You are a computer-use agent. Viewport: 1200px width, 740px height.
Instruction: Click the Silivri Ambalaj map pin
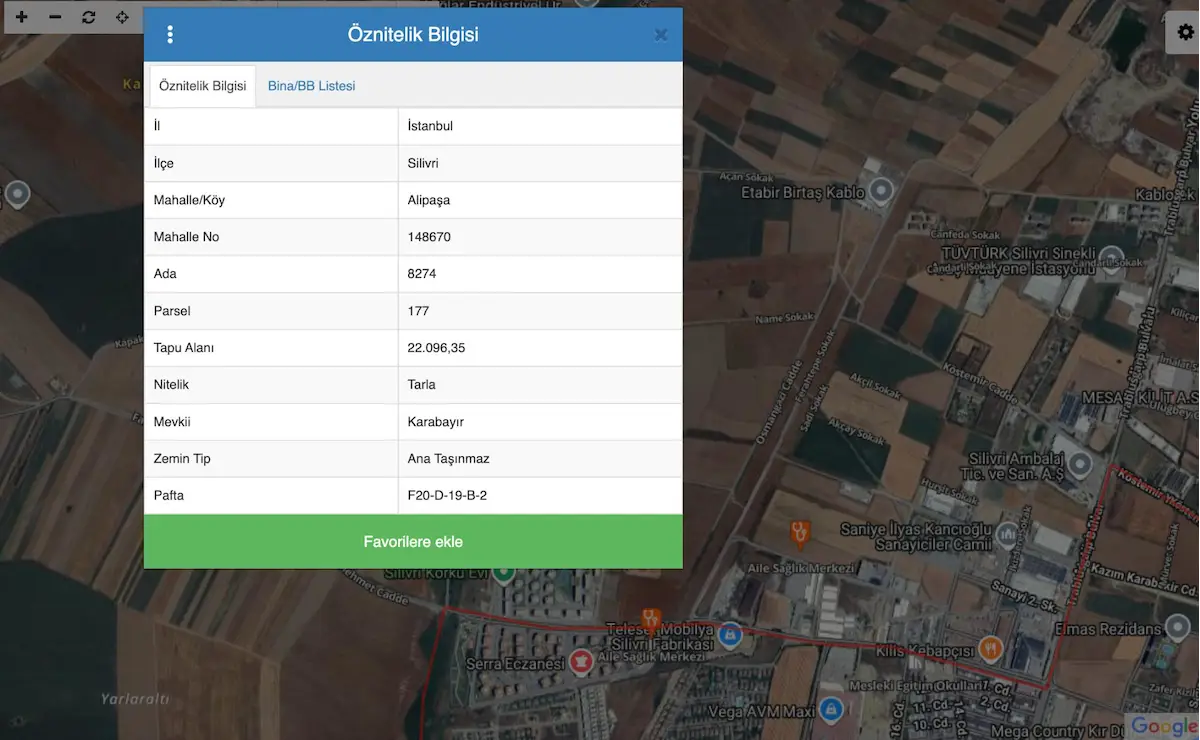click(1080, 463)
